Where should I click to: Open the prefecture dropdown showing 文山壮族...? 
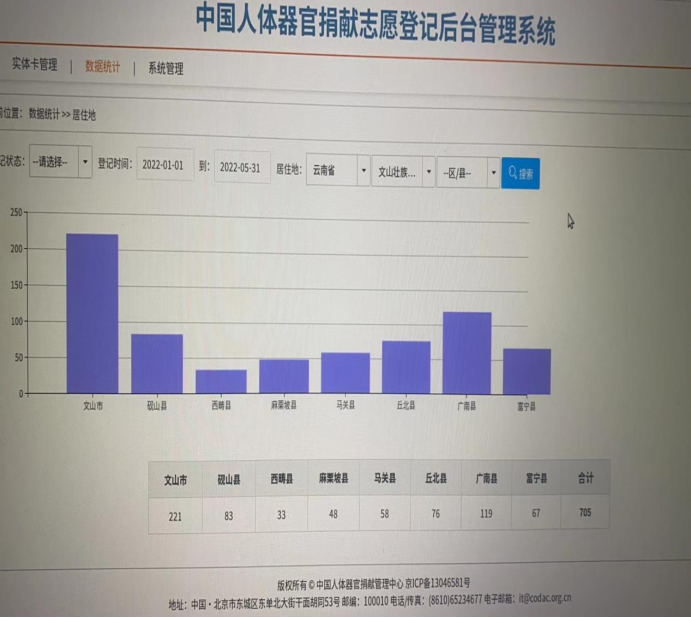coord(403,172)
